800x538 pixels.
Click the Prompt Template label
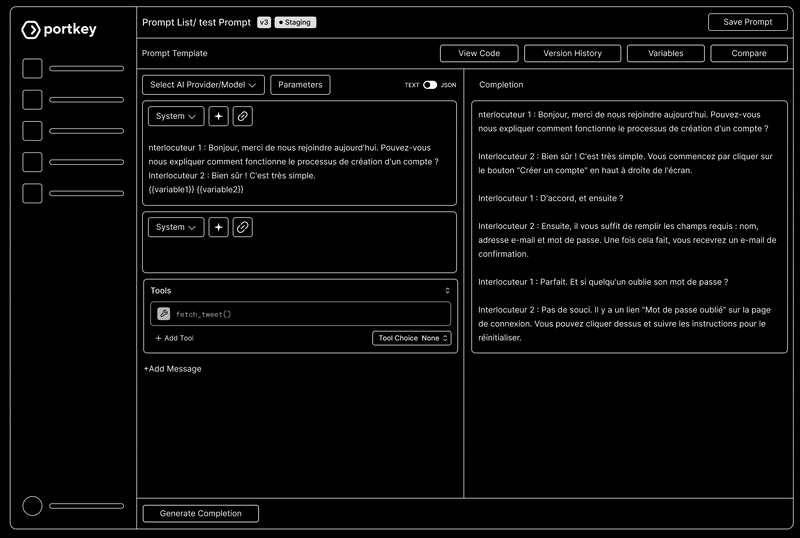point(174,53)
